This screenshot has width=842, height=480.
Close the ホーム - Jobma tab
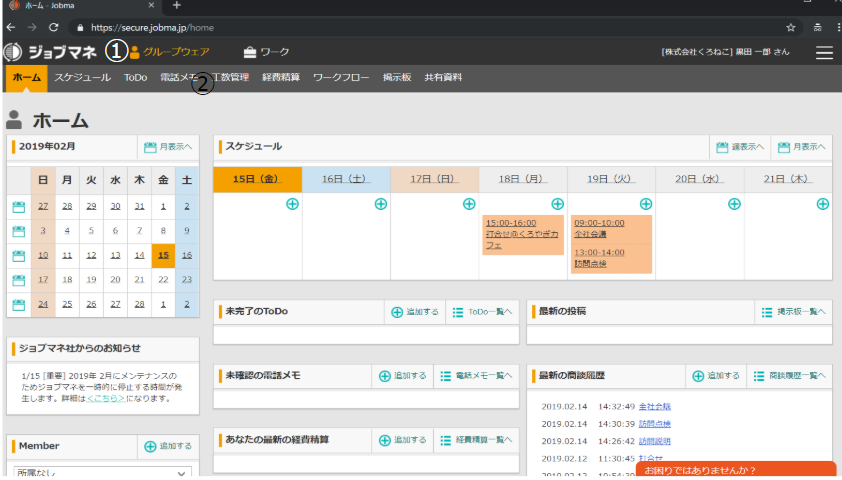pyautogui.click(x=151, y=5)
